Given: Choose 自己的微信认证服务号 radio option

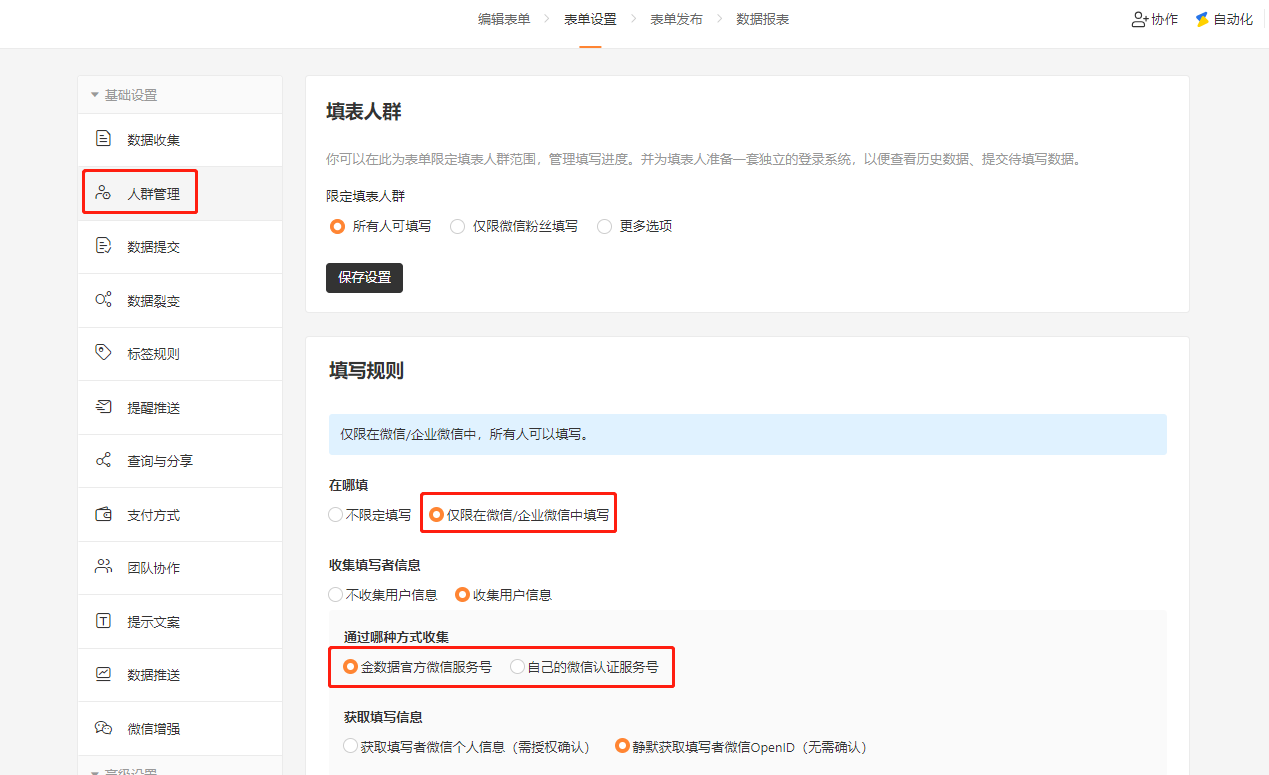Looking at the screenshot, I should point(517,666).
